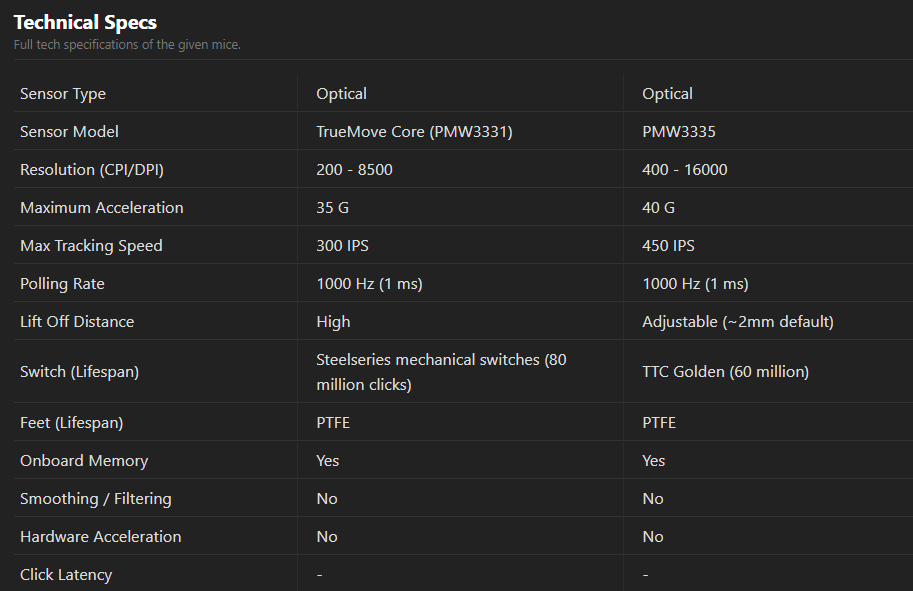Click the Polling Rate row label

[x=62, y=284]
